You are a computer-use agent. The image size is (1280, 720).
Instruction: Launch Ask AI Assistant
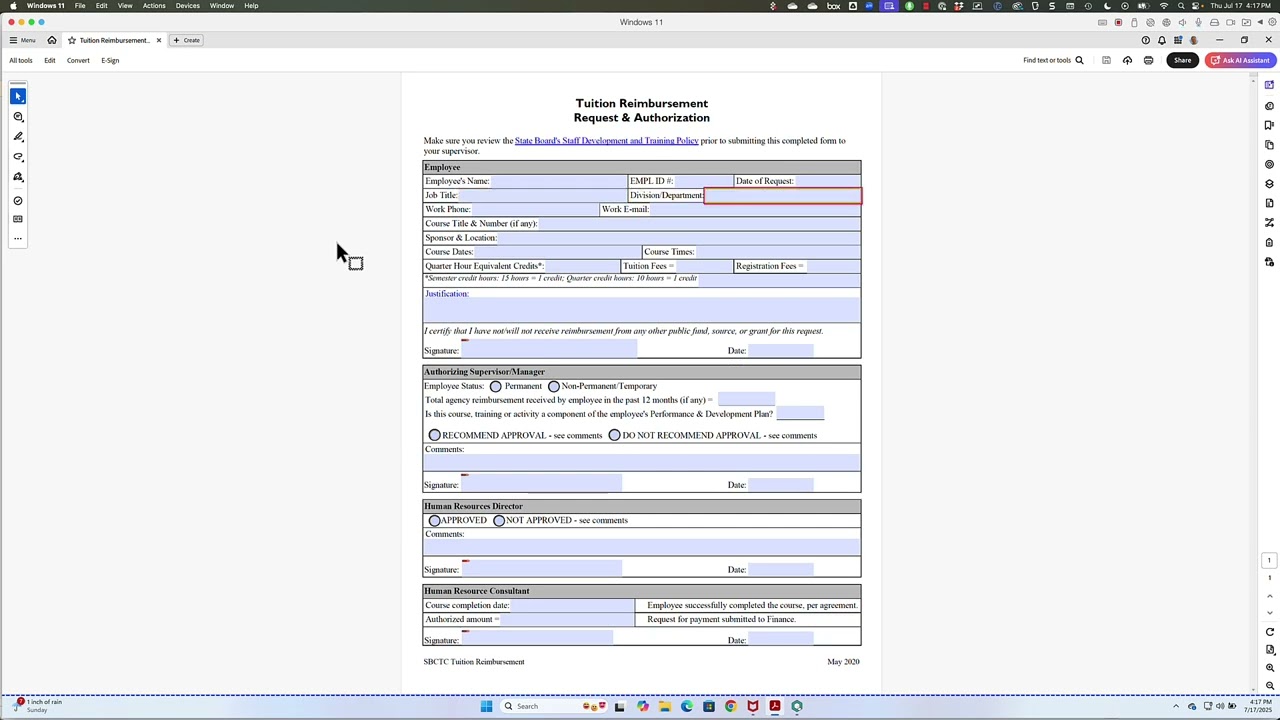(1240, 60)
